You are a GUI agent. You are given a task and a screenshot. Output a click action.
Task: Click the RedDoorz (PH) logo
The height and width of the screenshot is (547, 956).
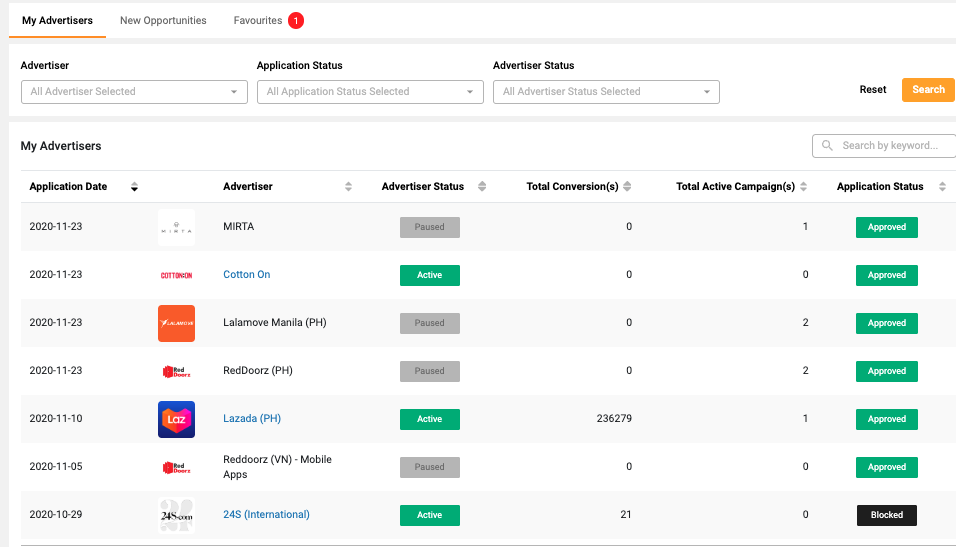coord(176,371)
